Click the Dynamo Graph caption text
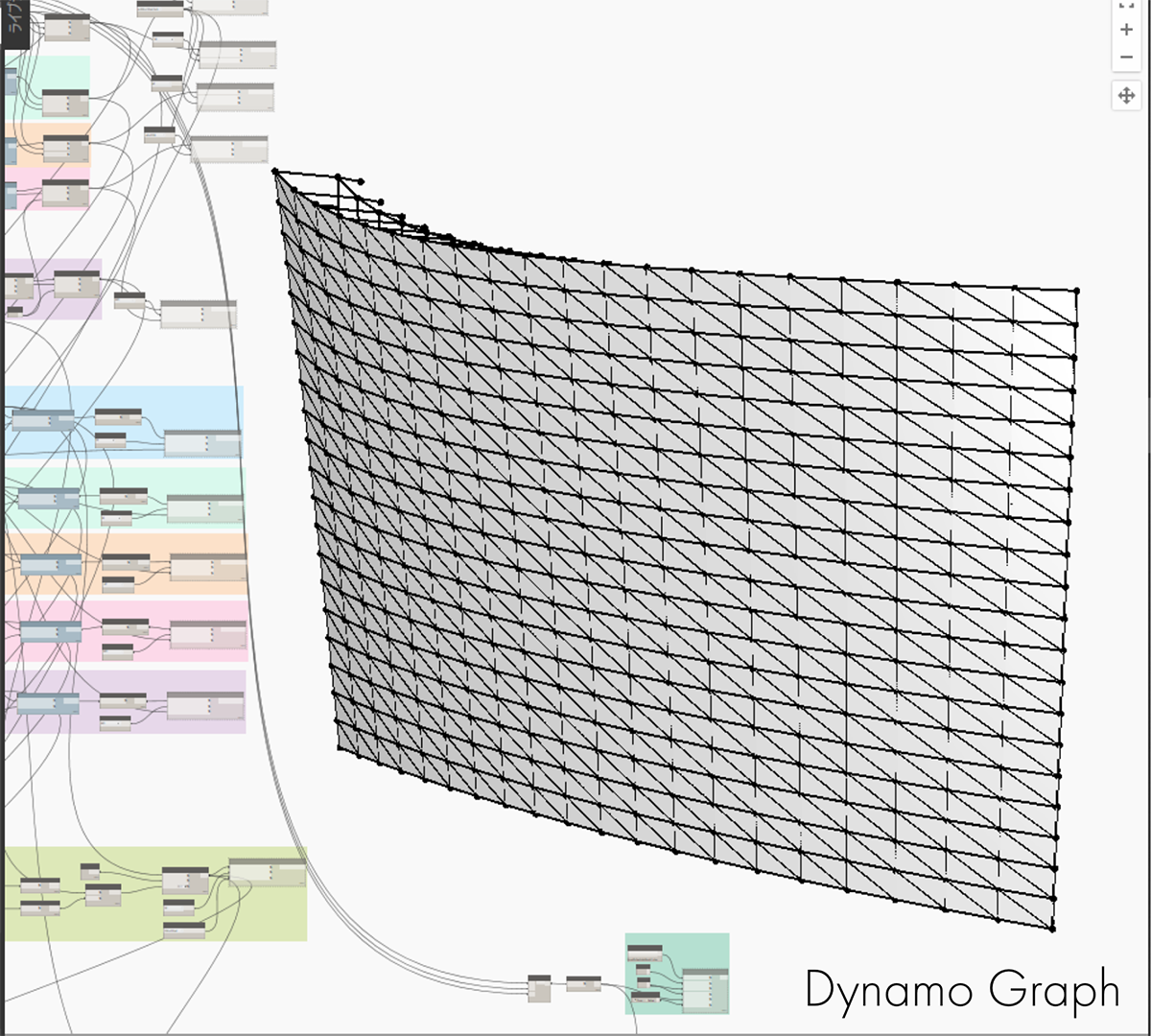Image resolution: width=1151 pixels, height=1036 pixels. coord(962,990)
